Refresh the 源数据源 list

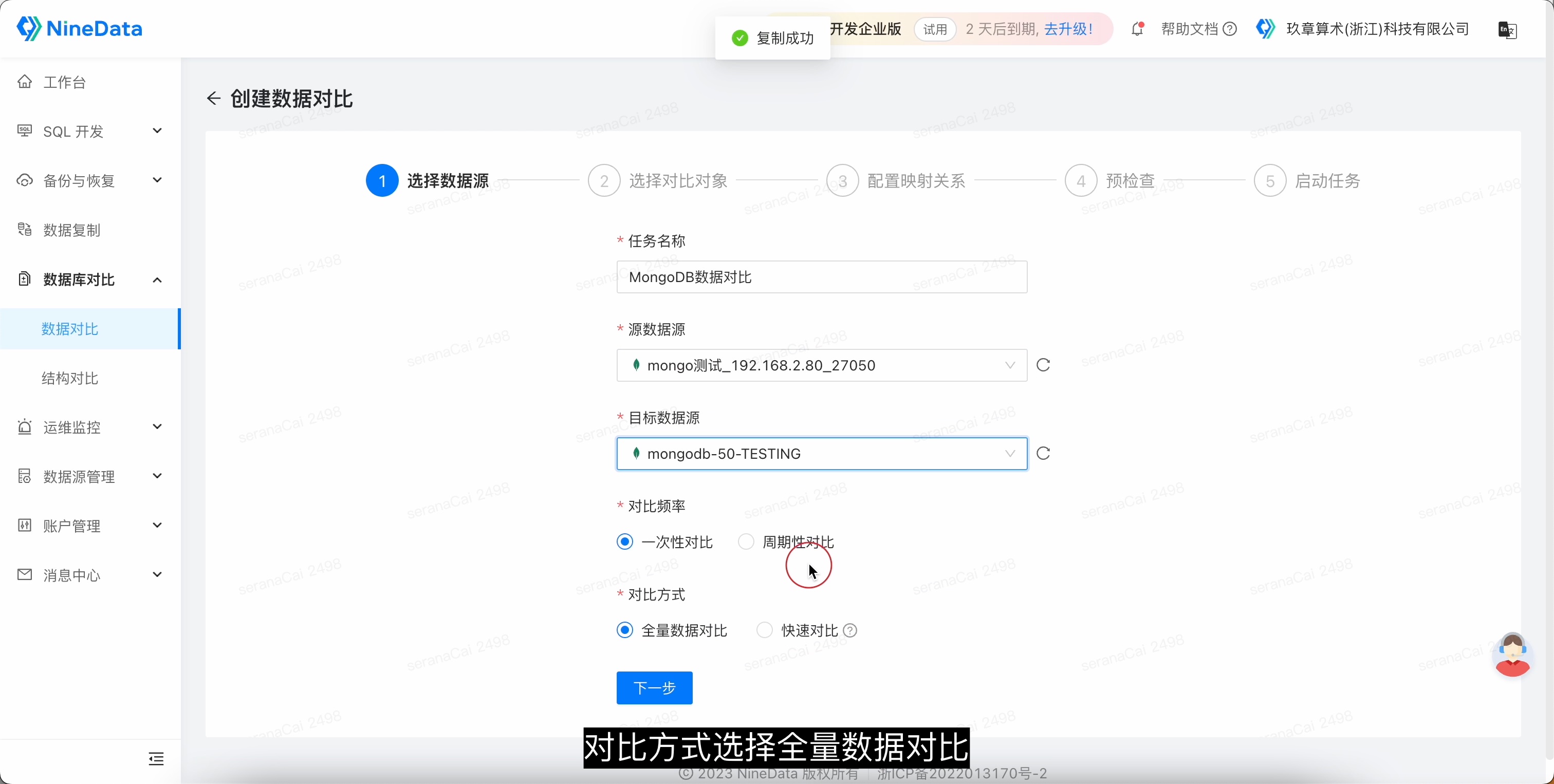pos(1043,365)
